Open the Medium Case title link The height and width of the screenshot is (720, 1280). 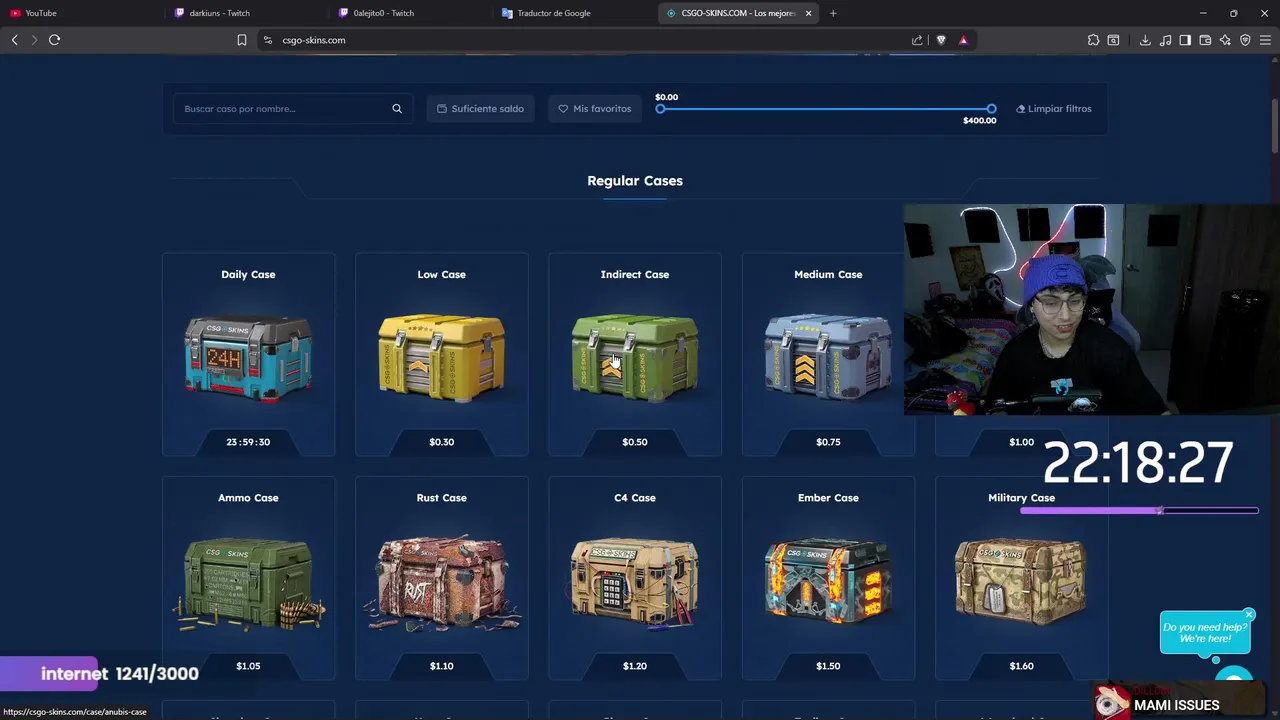click(828, 274)
